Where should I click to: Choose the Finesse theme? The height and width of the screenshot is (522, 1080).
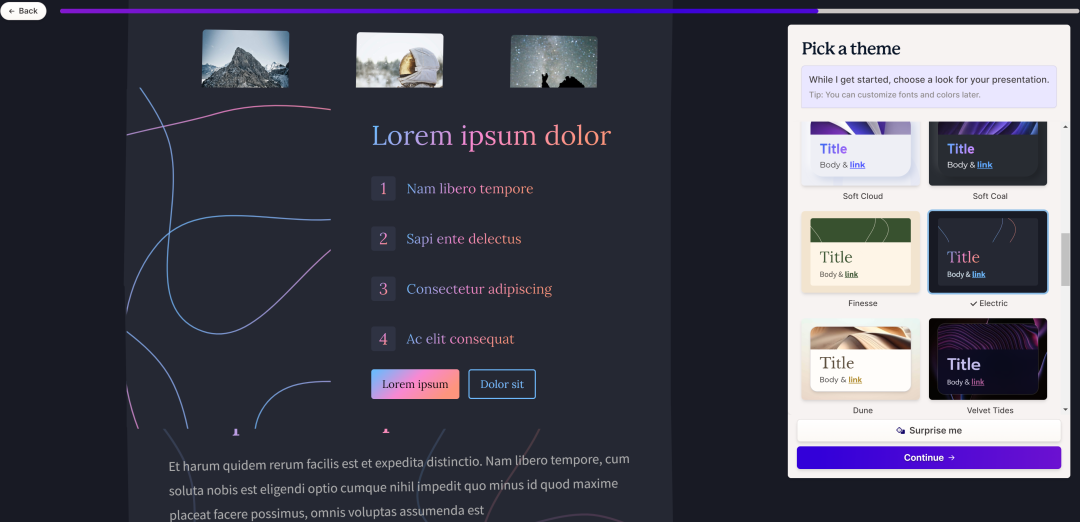(x=860, y=252)
